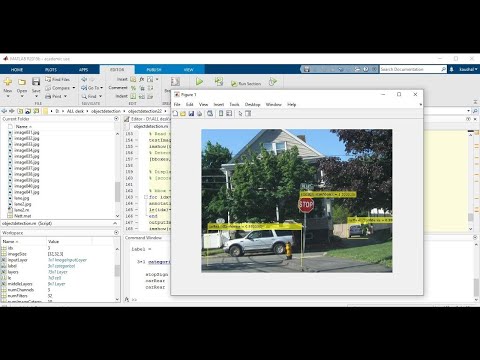
Task: Click the Command Window prompt
Action: tap(134, 300)
